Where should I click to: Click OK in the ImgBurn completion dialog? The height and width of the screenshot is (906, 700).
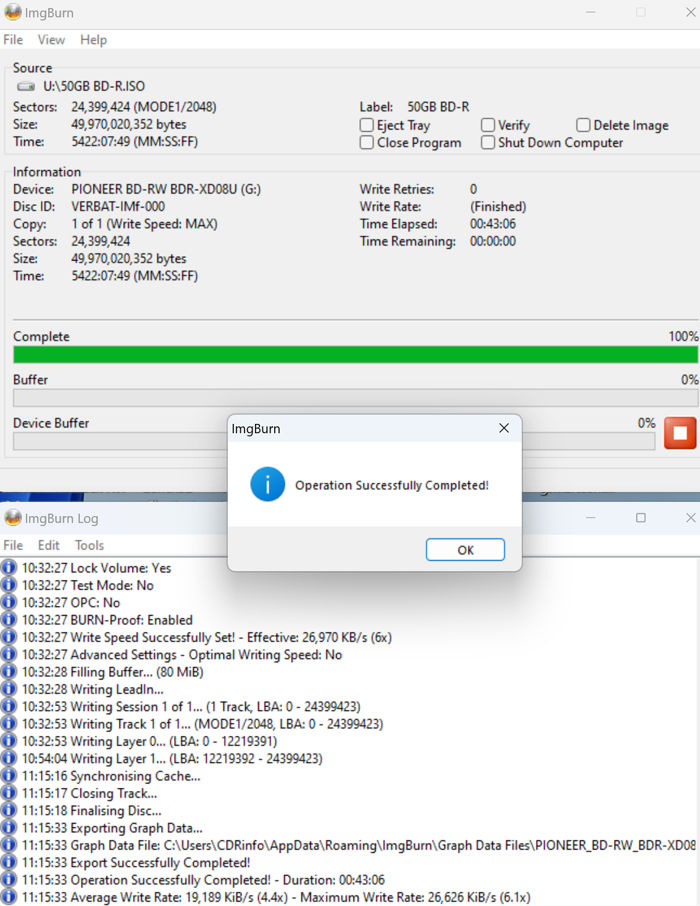[465, 549]
